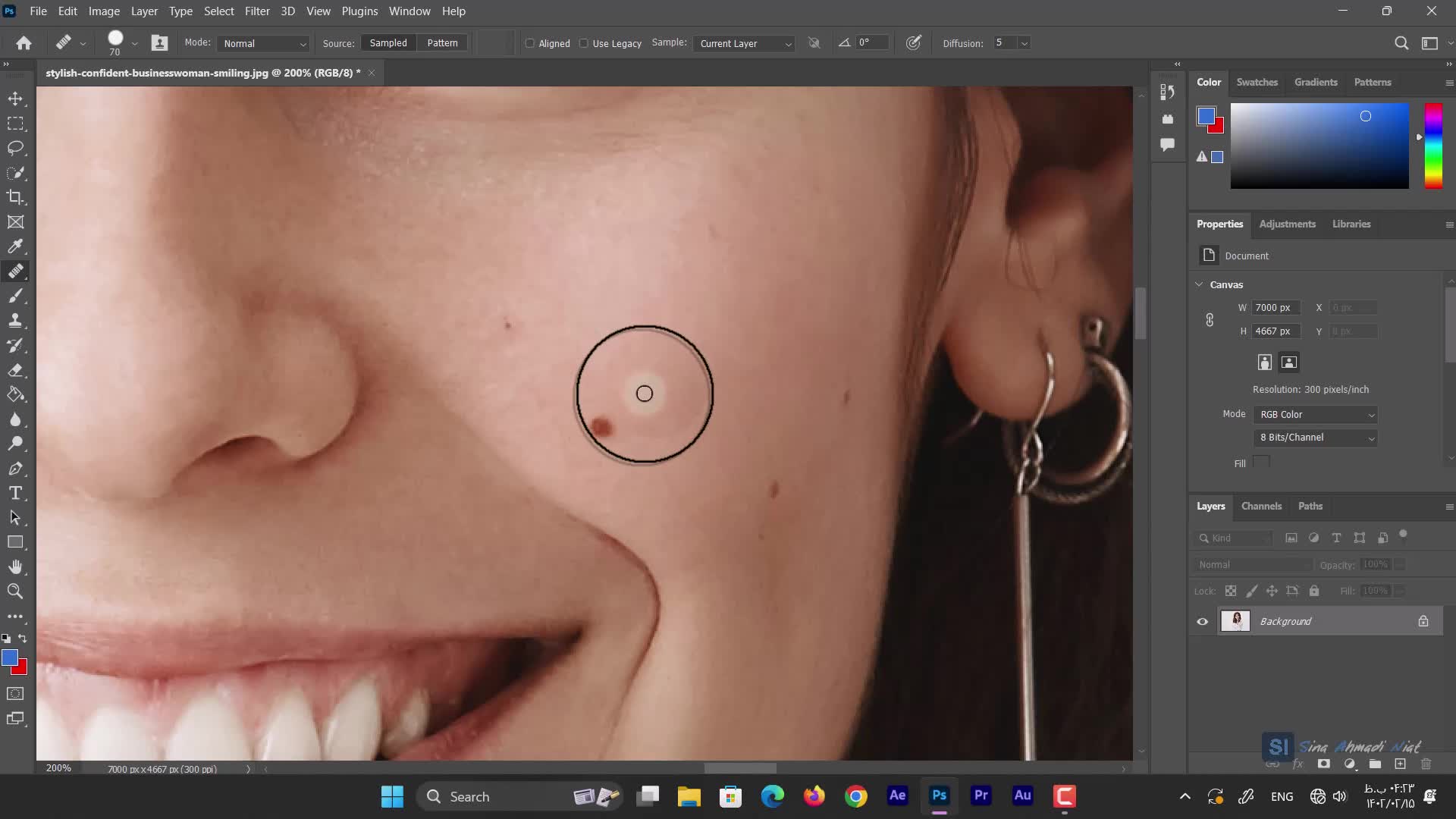Screen dimensions: 1456x819
Task: Open the Mode Normal dropdown
Action: tap(264, 43)
